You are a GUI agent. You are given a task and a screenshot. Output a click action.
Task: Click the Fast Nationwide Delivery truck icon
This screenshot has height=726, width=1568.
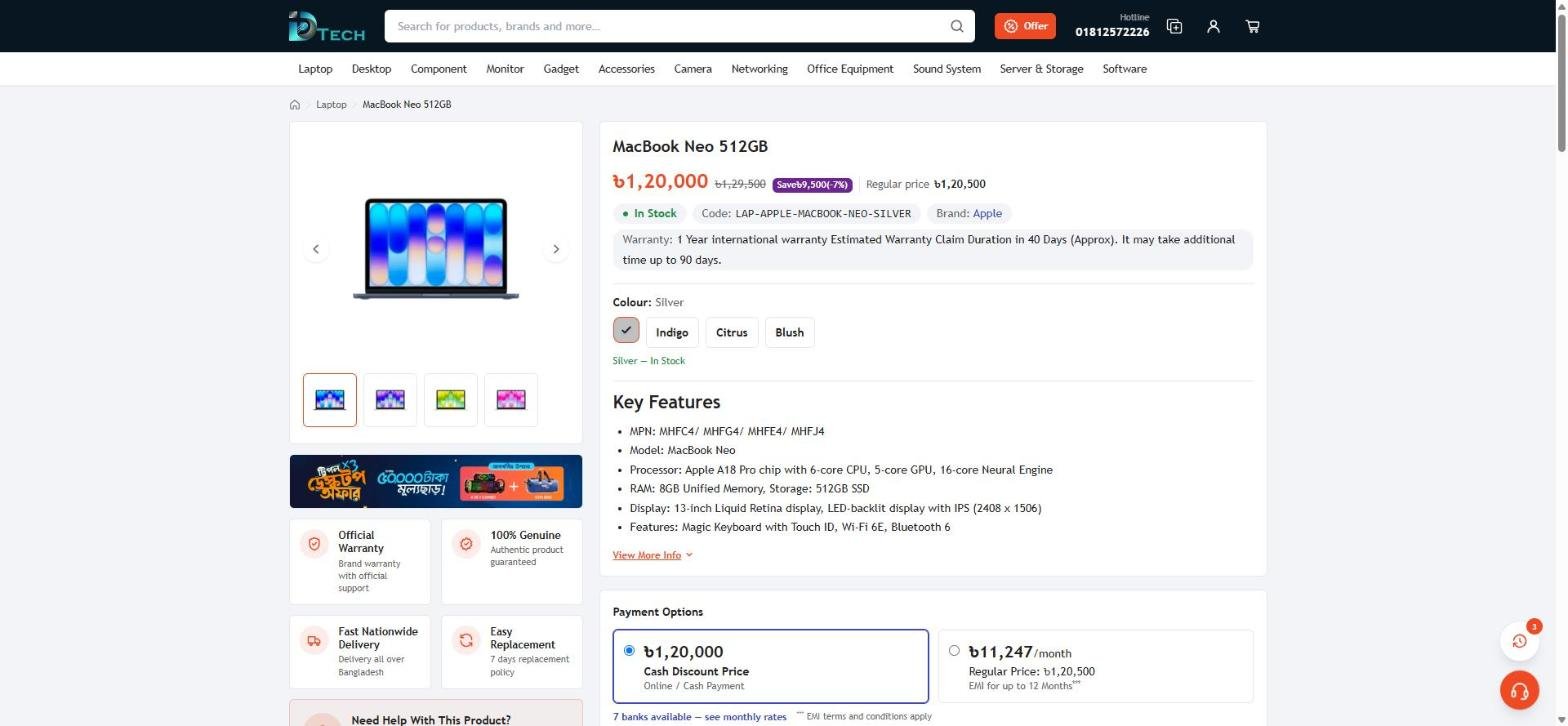pos(315,641)
